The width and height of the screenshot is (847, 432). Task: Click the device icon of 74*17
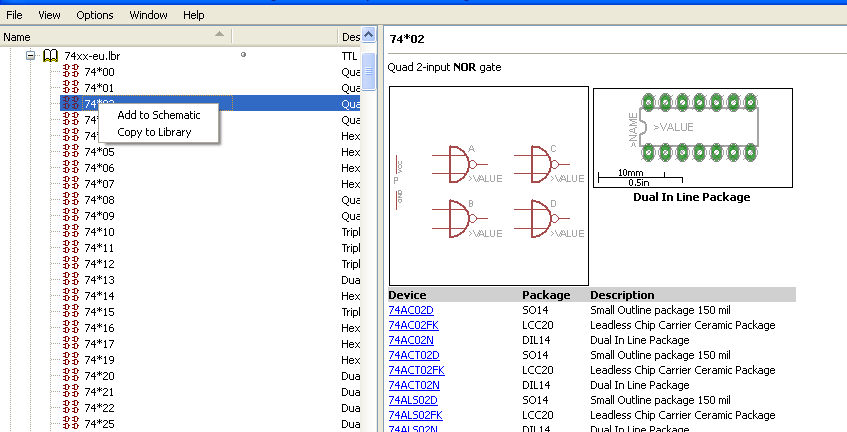click(71, 343)
